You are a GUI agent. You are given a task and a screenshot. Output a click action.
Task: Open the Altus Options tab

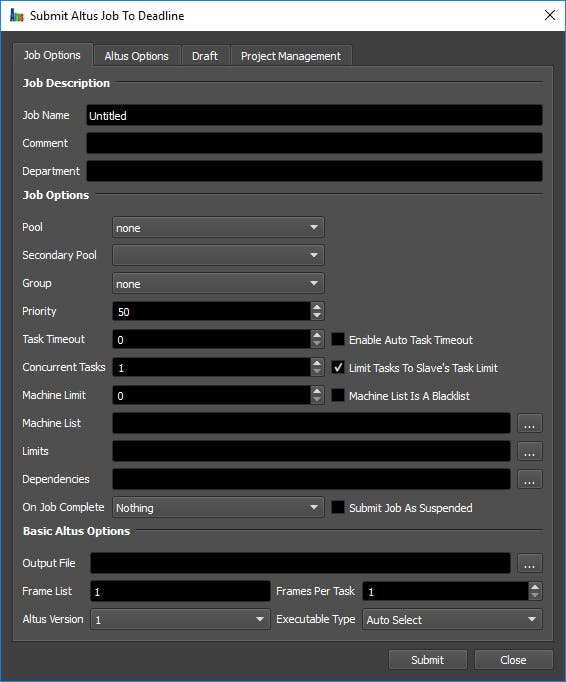(x=136, y=56)
